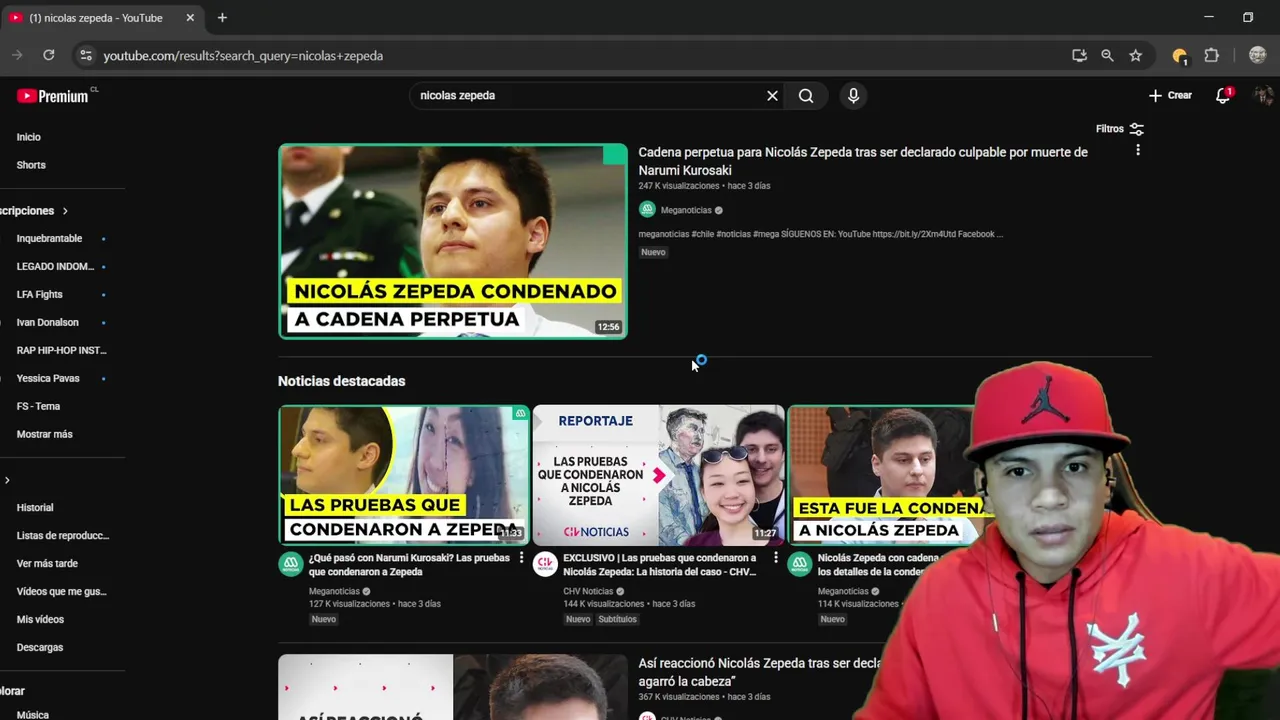Open Filtros search filters
Viewport: 1280px width, 720px height.
(x=1120, y=129)
